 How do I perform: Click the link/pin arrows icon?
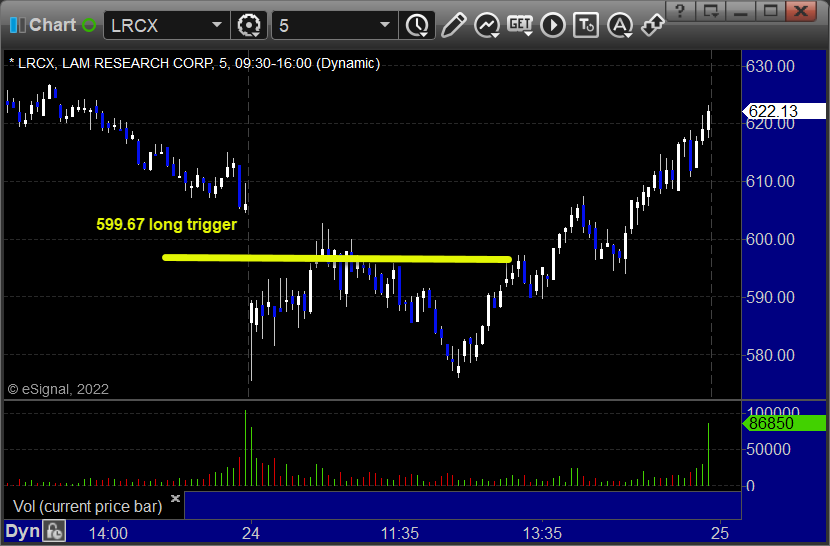(x=652, y=25)
